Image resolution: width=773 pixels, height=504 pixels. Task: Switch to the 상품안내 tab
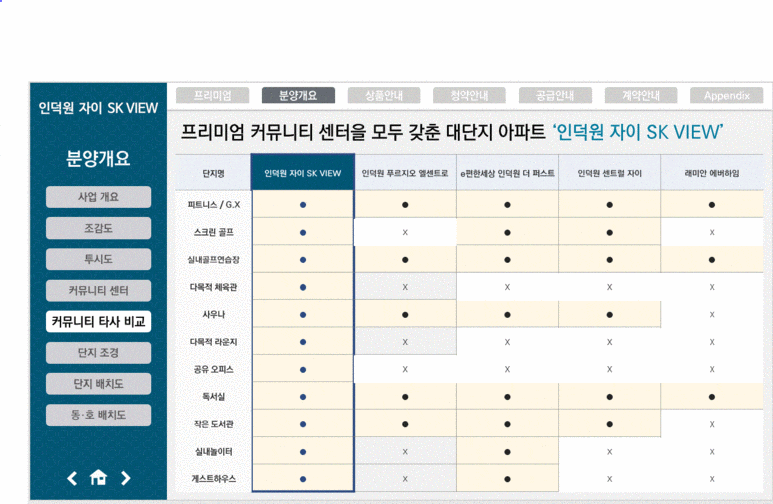(x=384, y=95)
